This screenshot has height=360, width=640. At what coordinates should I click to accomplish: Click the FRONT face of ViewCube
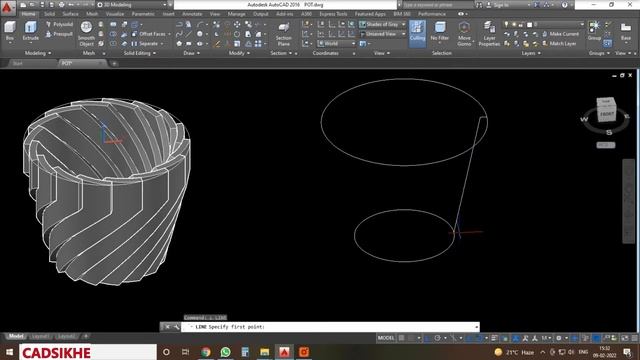click(x=606, y=114)
